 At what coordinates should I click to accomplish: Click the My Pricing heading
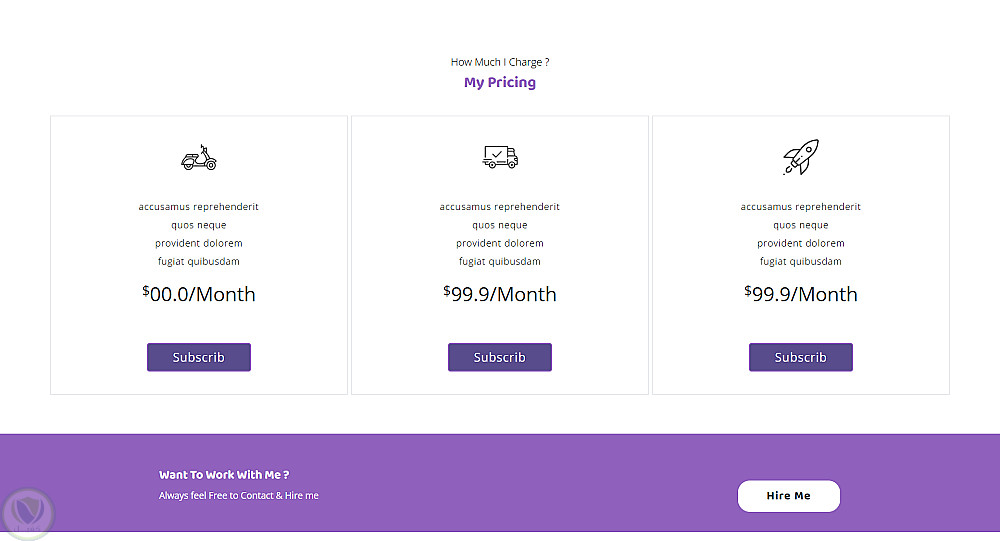click(500, 83)
